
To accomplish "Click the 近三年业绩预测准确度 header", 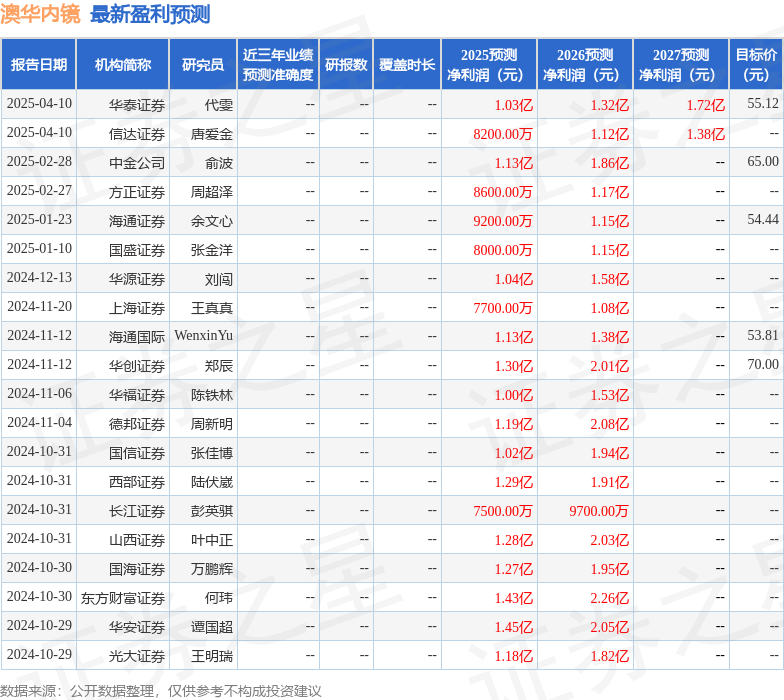I will (278, 65).
